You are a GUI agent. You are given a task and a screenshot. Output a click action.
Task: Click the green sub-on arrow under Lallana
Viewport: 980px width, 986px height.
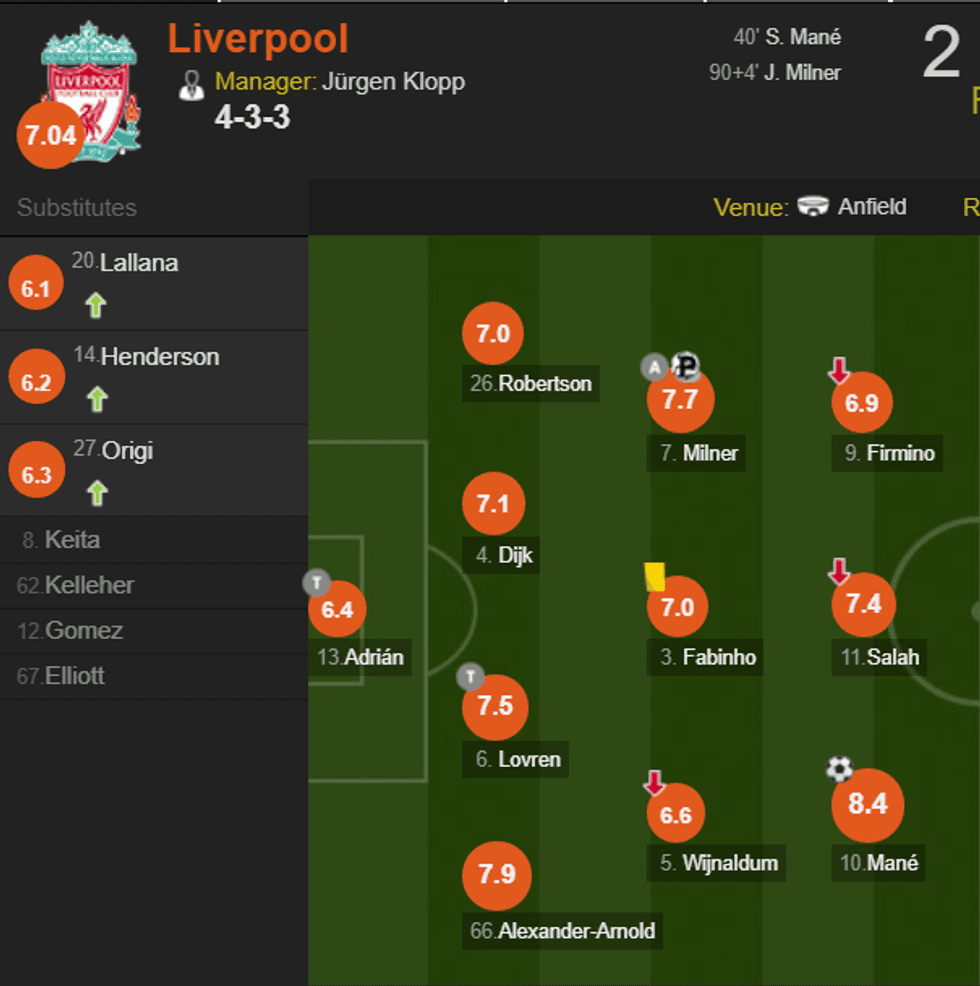point(96,306)
